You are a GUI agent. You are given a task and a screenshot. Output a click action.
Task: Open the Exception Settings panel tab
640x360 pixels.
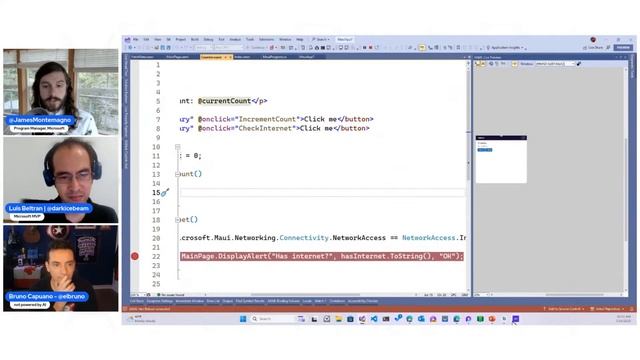(160, 301)
